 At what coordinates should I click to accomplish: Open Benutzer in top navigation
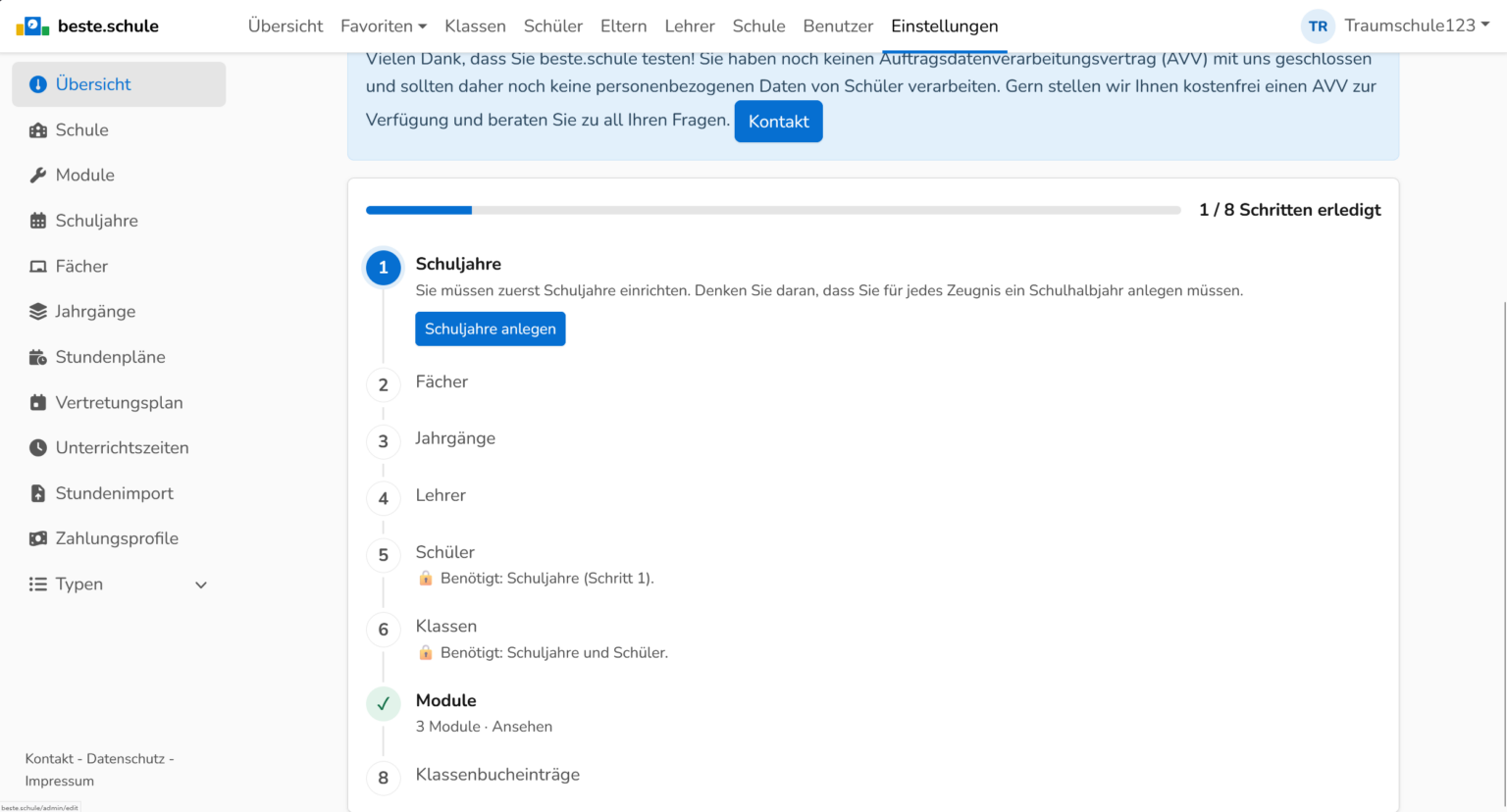point(838,26)
